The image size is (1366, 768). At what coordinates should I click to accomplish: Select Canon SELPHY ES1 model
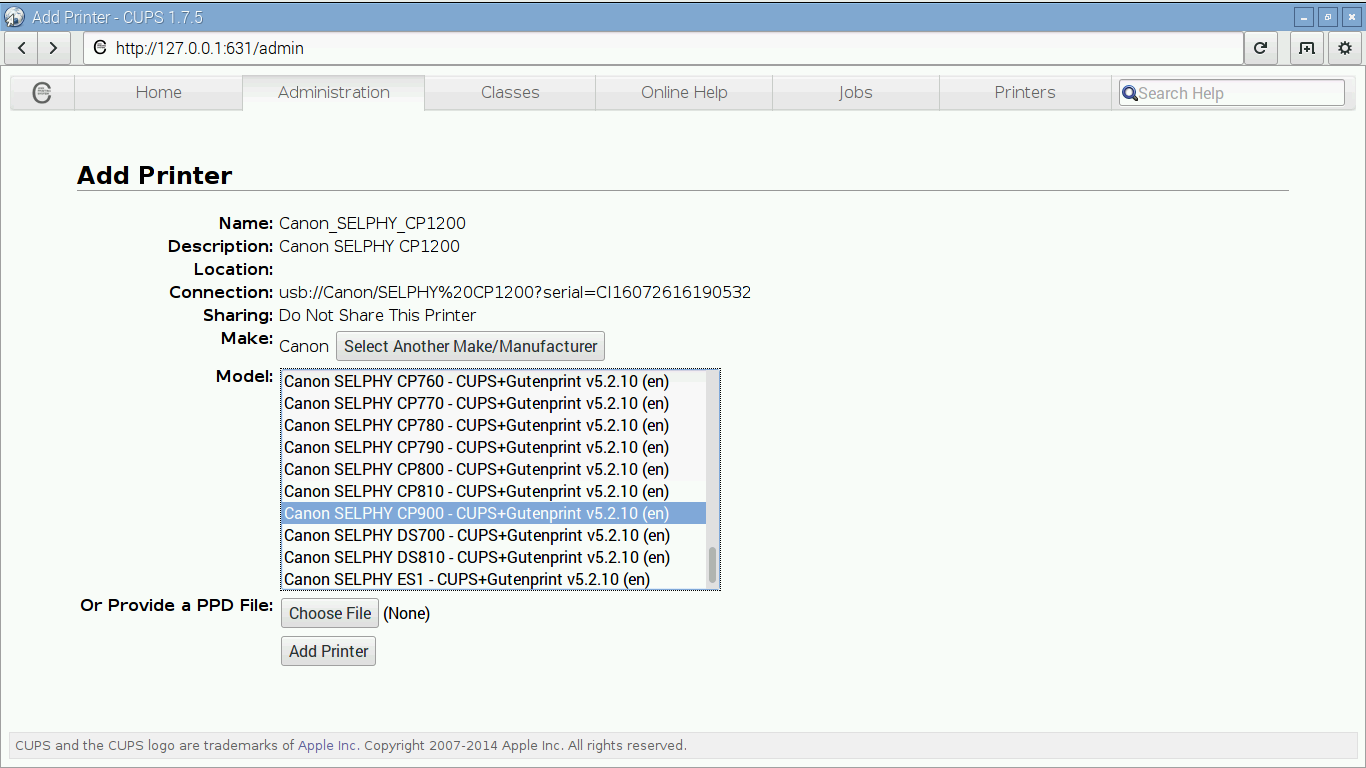click(x=493, y=579)
